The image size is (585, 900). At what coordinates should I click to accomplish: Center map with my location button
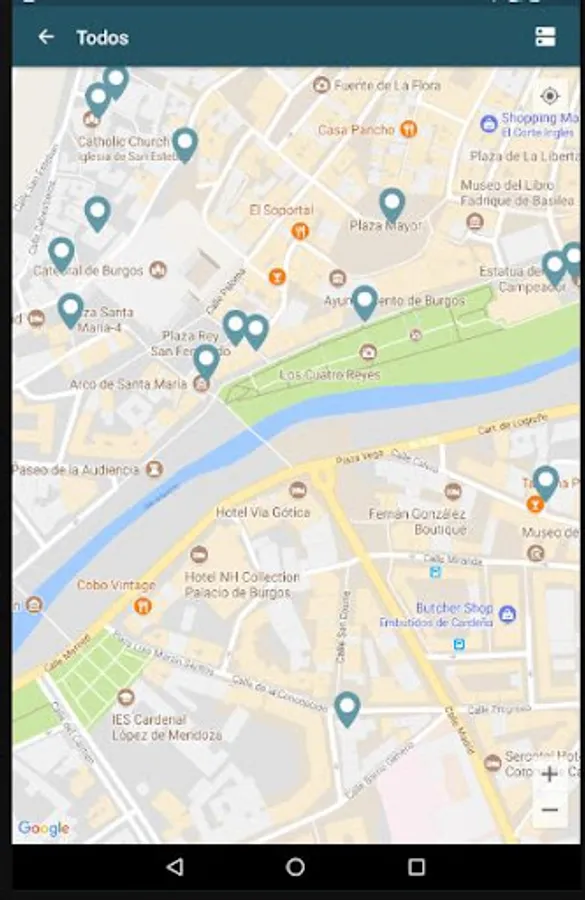(549, 96)
